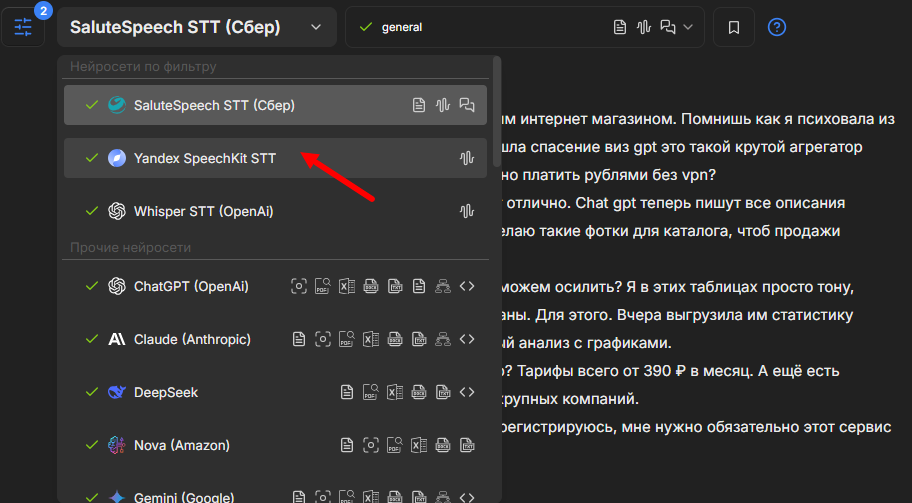
Task: Click the code brackets icon for ChatGPT
Action: point(466,287)
